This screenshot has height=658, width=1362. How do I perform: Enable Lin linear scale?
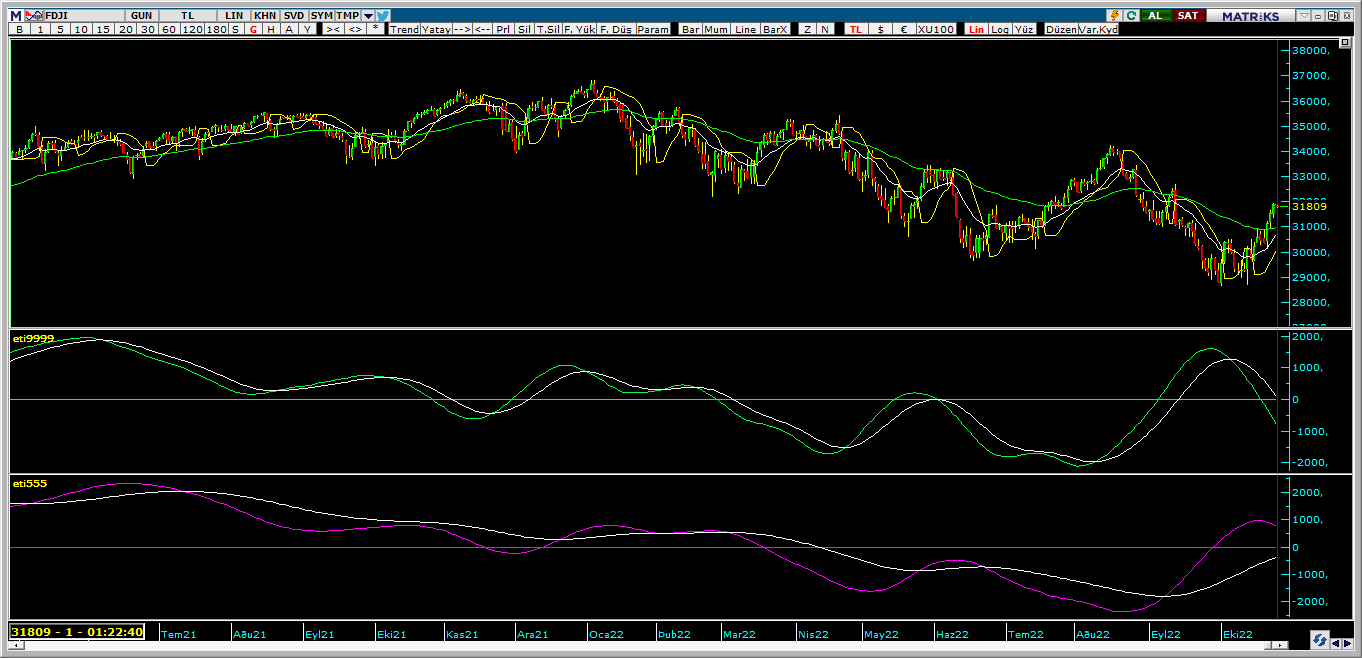coord(976,30)
